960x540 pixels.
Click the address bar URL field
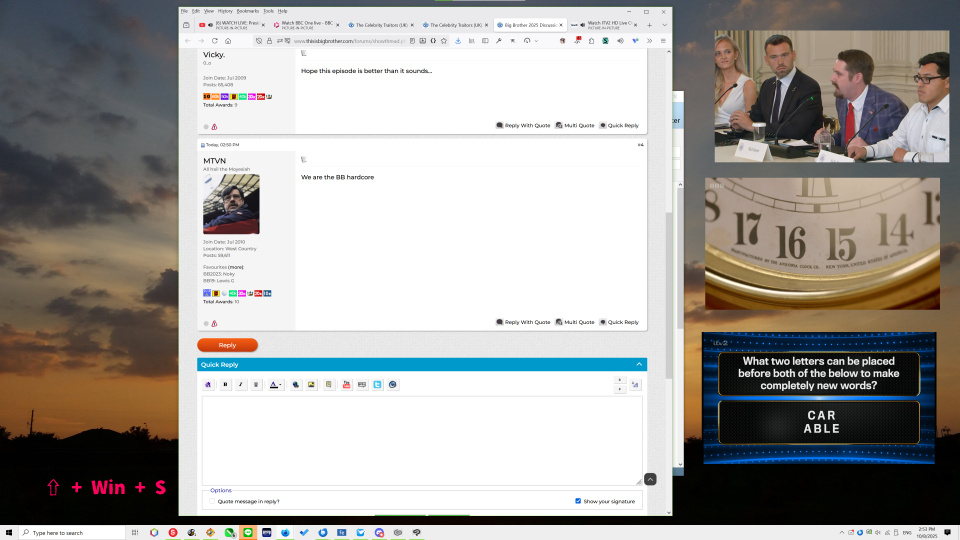pyautogui.click(x=349, y=41)
